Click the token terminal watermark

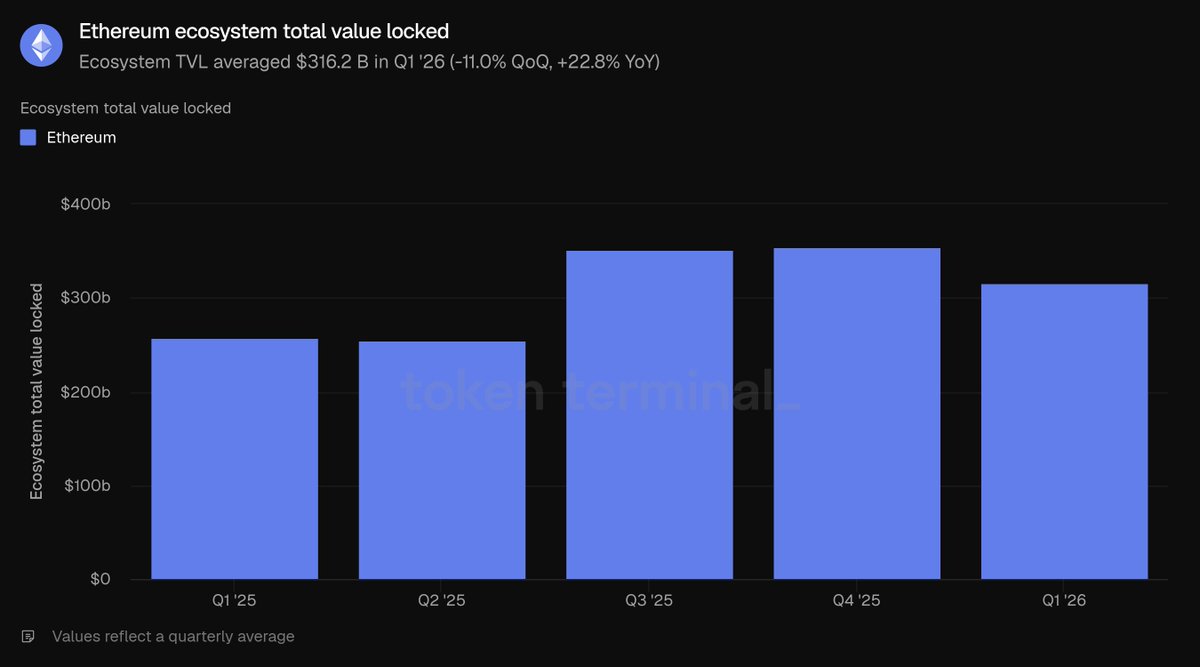point(601,392)
